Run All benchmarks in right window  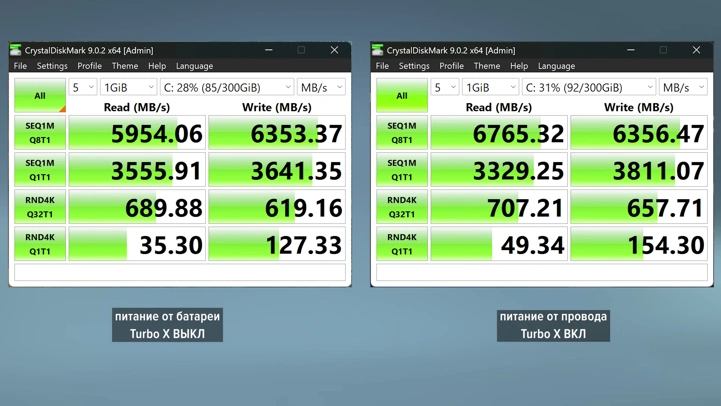(x=402, y=96)
